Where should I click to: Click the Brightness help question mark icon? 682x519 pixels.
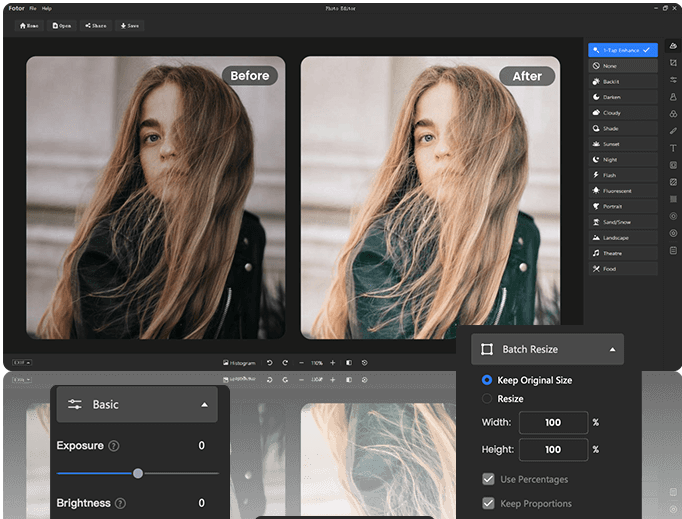[120, 503]
